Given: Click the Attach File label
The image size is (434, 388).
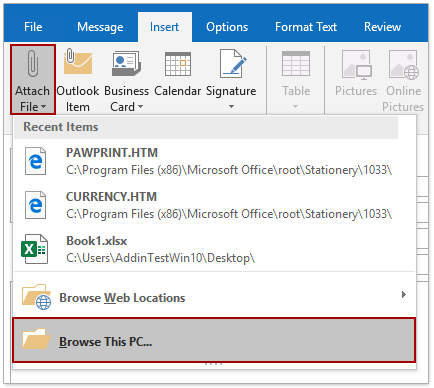Looking at the screenshot, I should pos(32,99).
